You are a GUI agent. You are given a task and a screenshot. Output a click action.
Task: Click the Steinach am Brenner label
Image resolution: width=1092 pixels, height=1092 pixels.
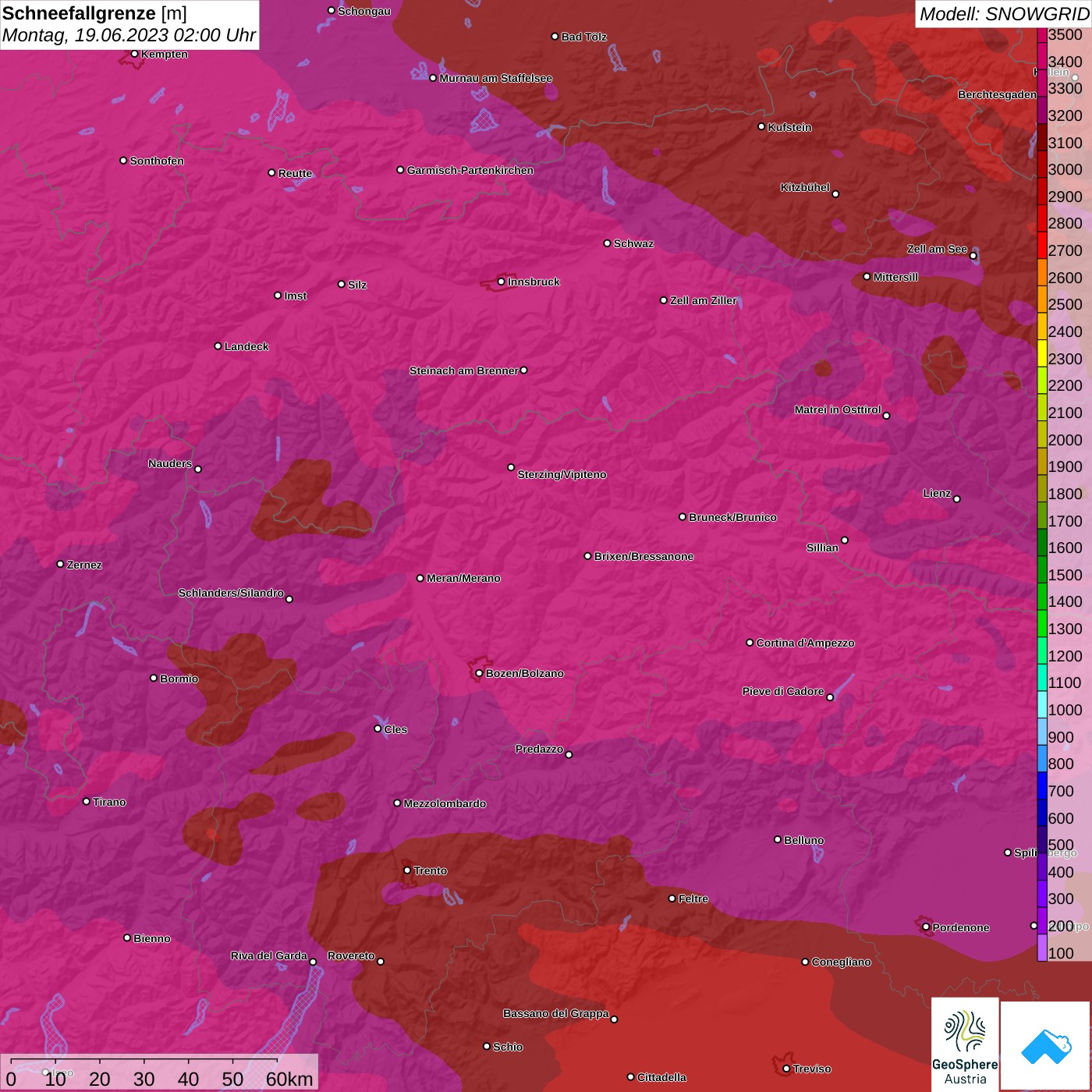click(x=463, y=370)
